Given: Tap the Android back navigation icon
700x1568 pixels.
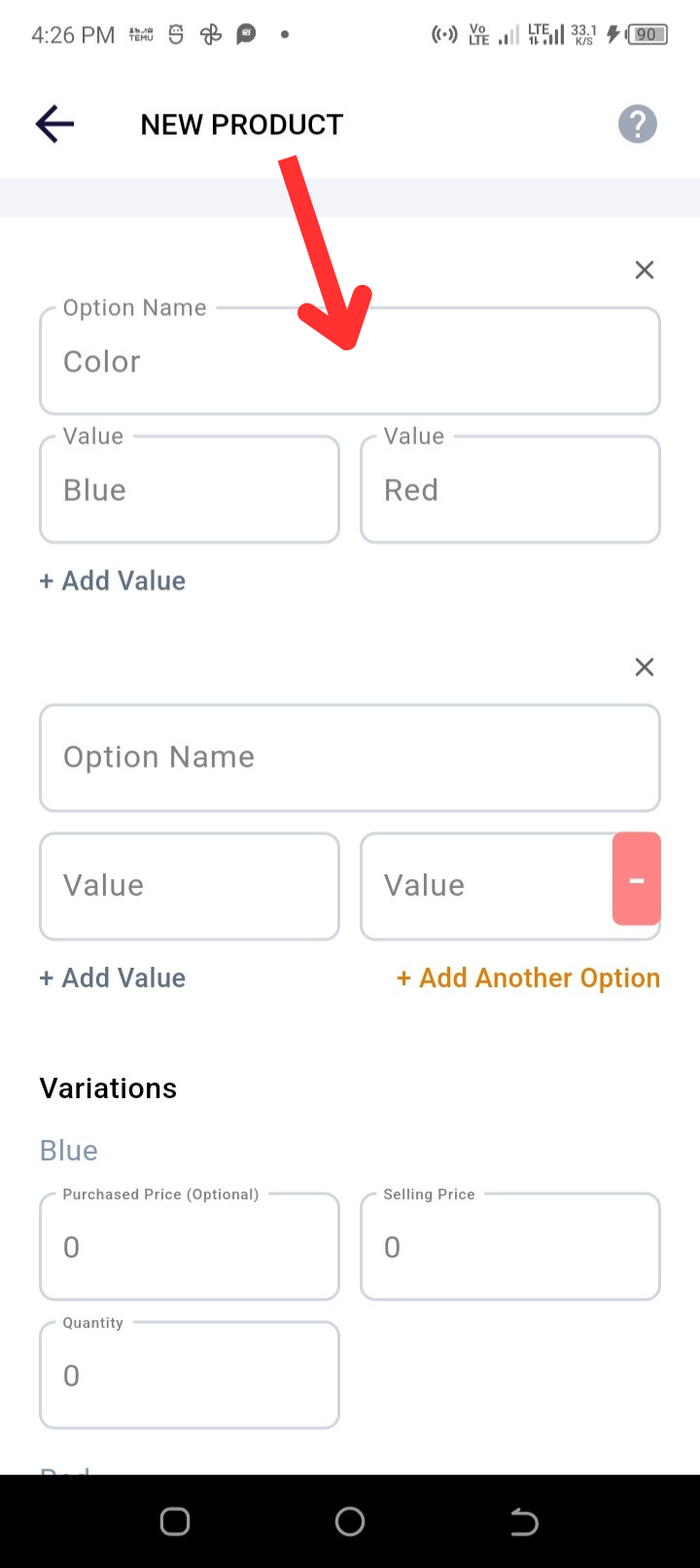Looking at the screenshot, I should 524,1521.
